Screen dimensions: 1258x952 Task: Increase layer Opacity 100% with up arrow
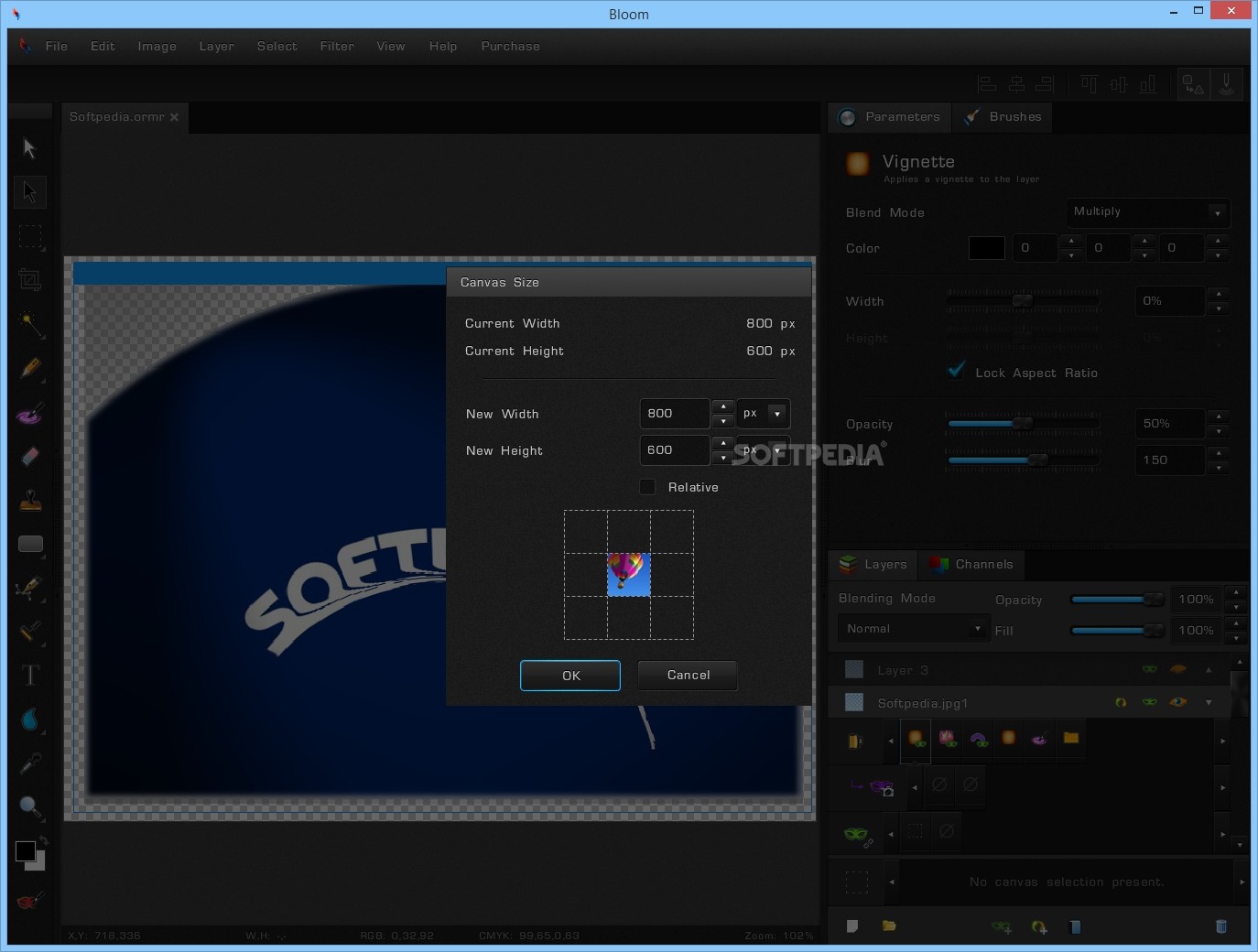click(1236, 591)
